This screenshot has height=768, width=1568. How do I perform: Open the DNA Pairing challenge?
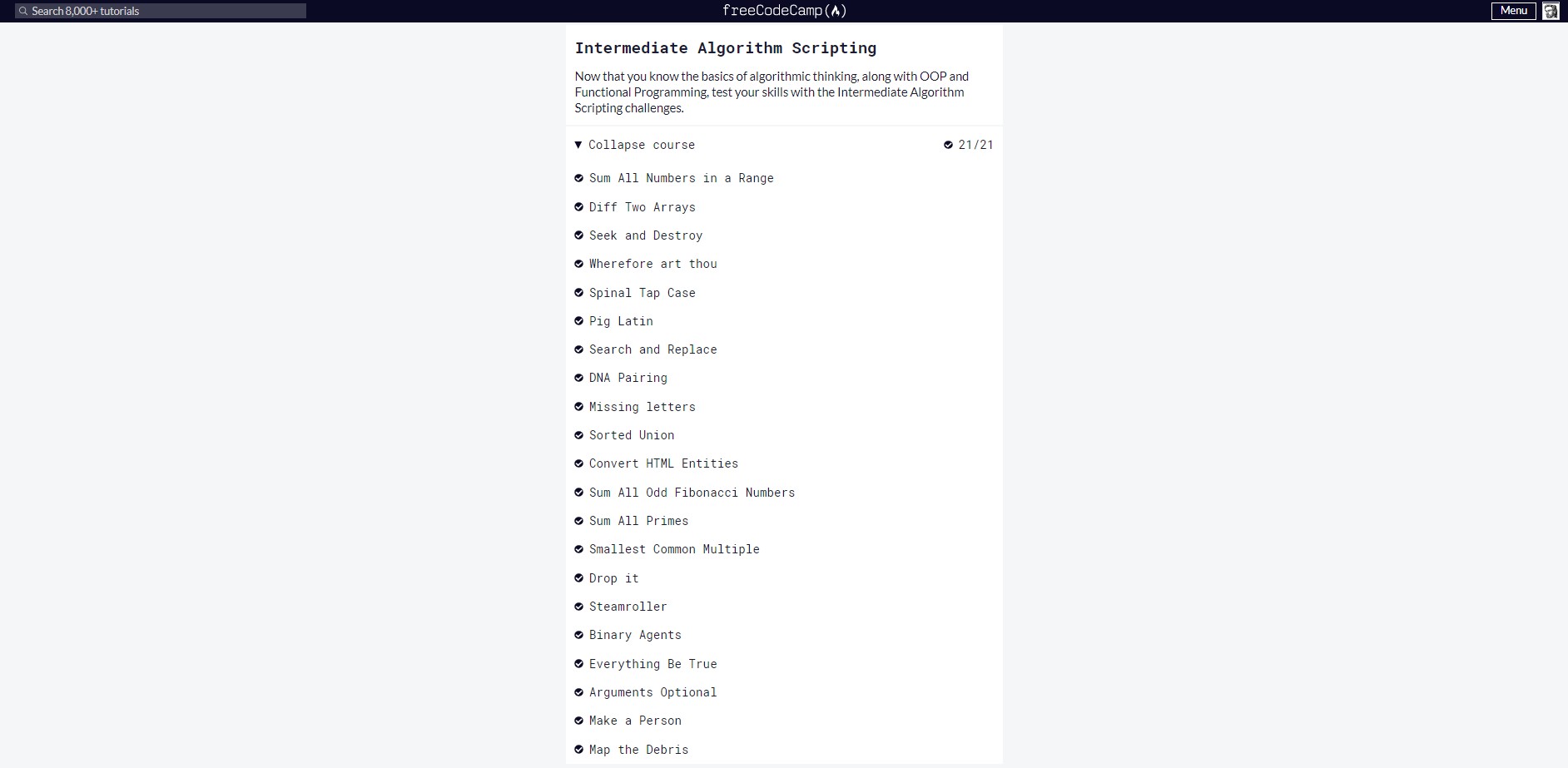[628, 378]
